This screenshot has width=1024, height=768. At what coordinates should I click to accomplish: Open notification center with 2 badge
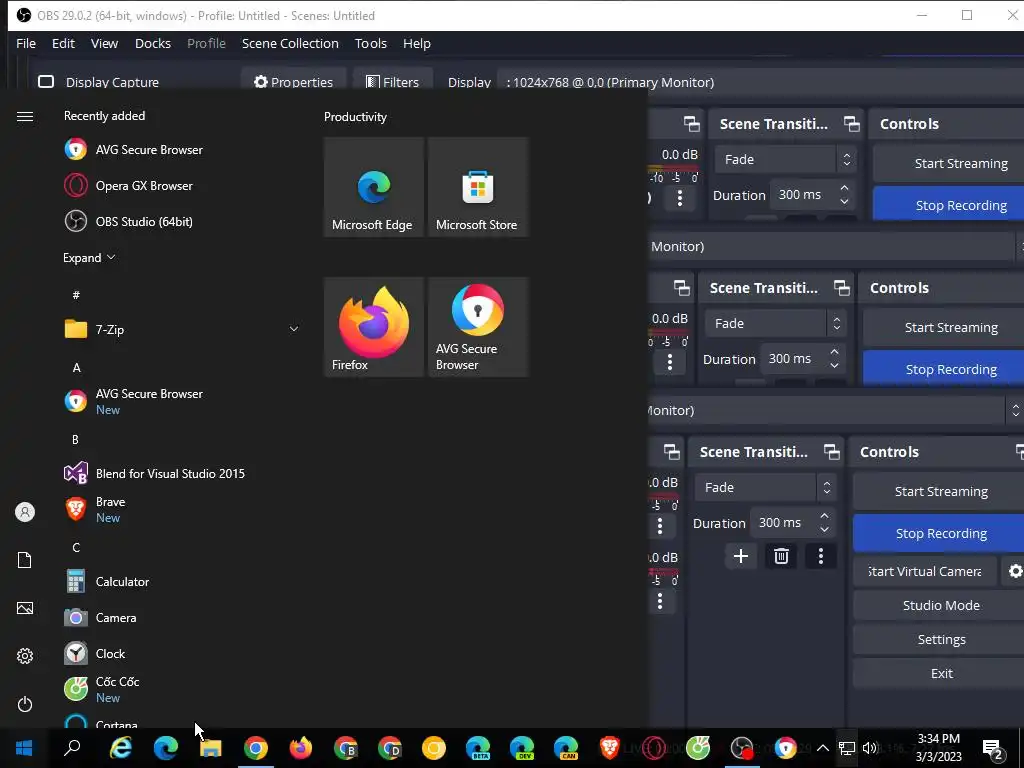(x=993, y=748)
